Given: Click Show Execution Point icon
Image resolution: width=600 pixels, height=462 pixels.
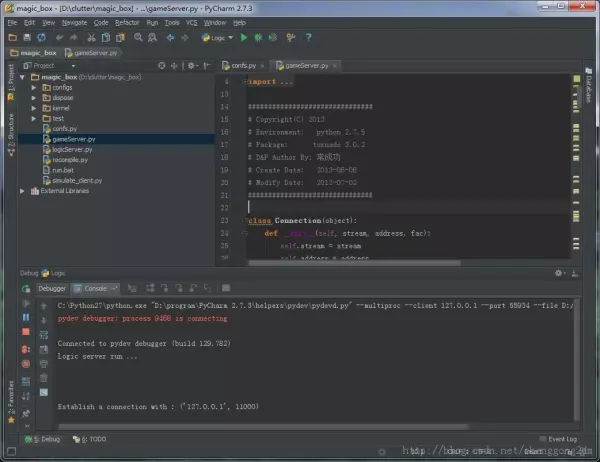Looking at the screenshot, I should (x=132, y=288).
